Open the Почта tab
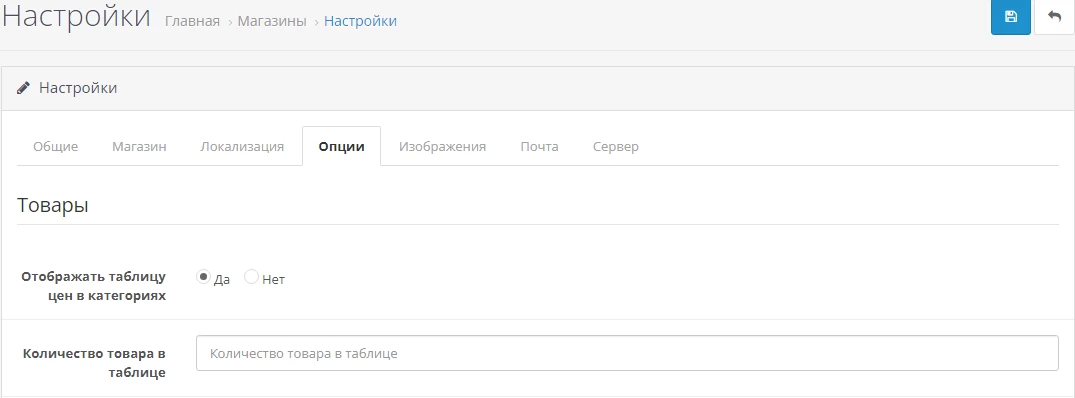This screenshot has width=1075, height=398. point(540,147)
